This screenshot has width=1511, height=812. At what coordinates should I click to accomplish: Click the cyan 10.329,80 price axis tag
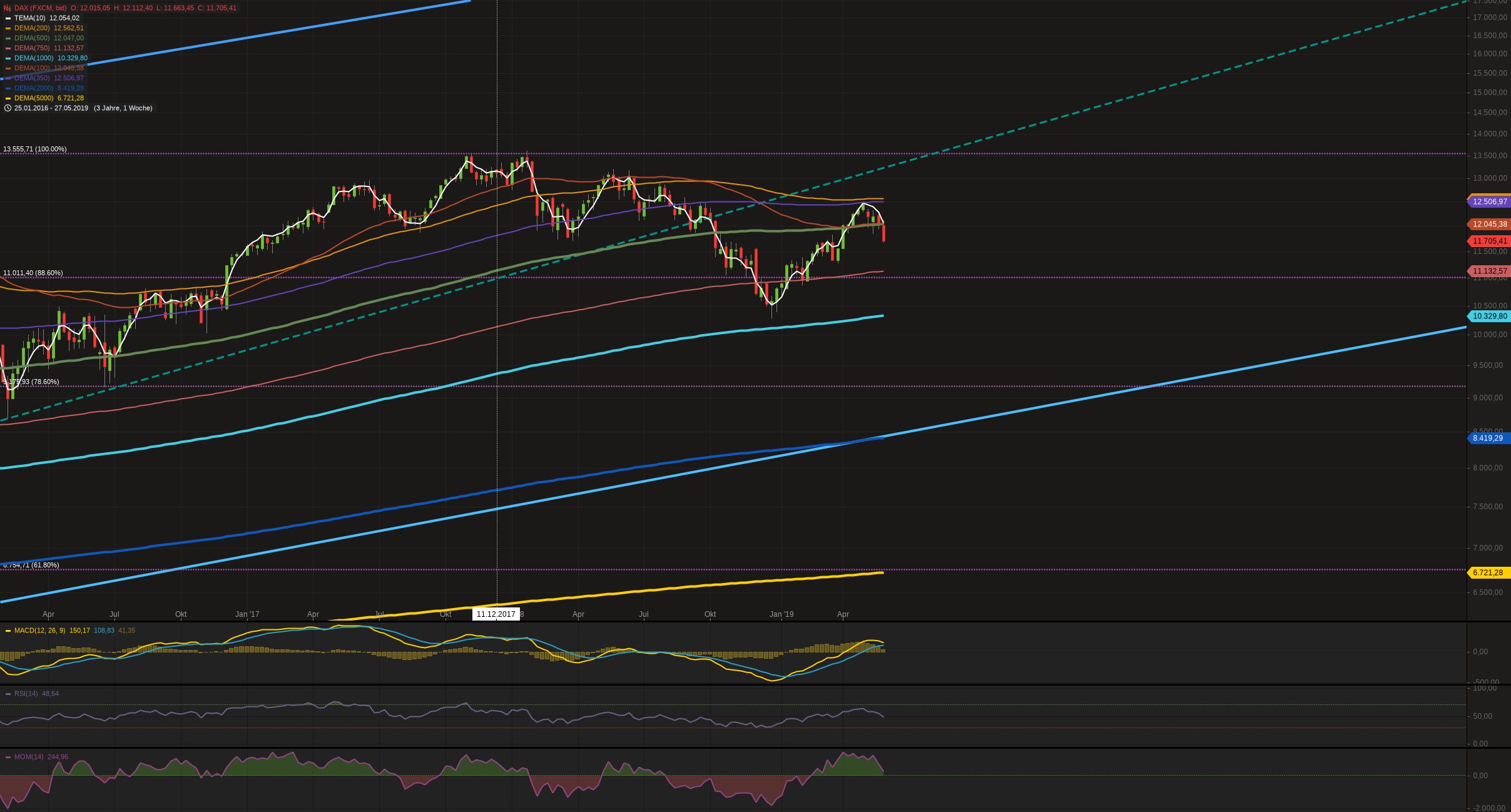point(1489,317)
